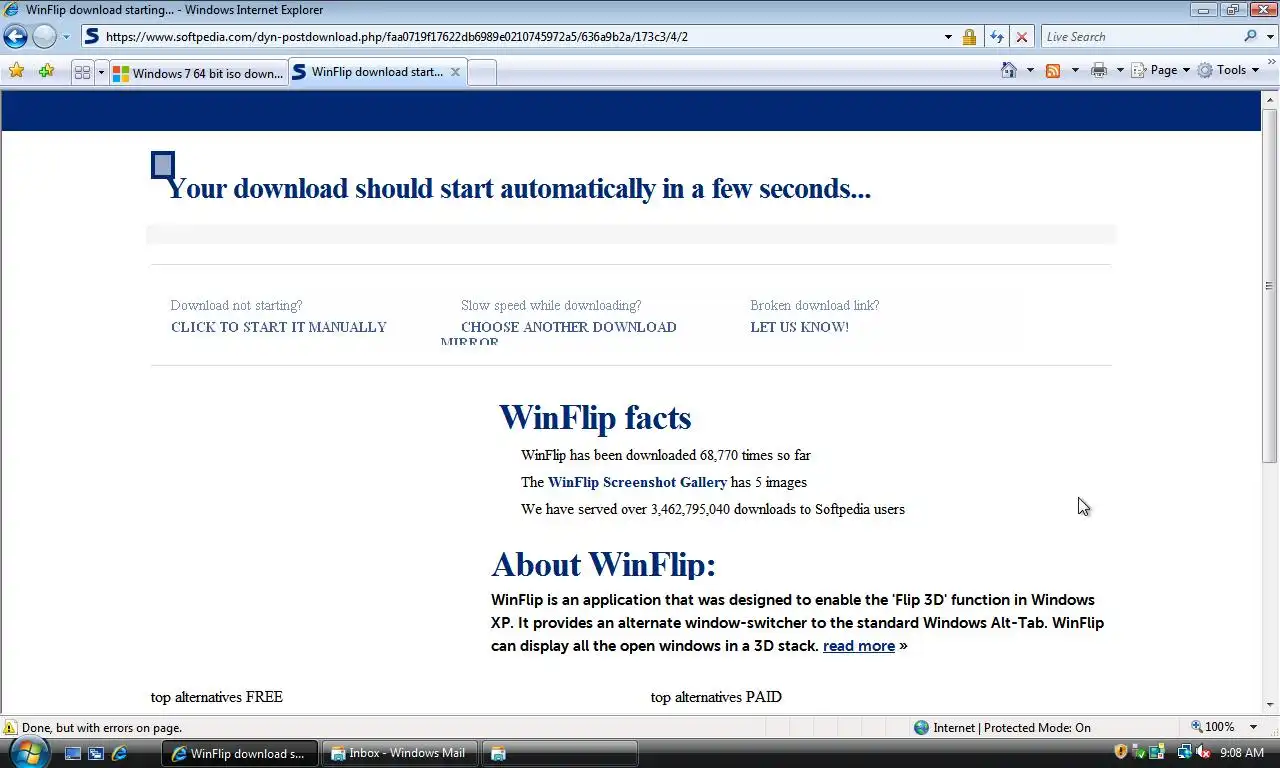This screenshot has width=1280, height=768.
Task: Click the muted volume tray icon
Action: pos(1203,752)
